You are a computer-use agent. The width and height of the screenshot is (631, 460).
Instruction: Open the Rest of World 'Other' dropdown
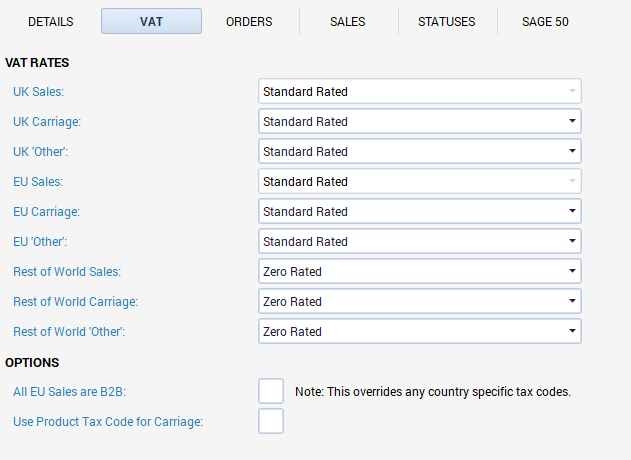[420, 331]
